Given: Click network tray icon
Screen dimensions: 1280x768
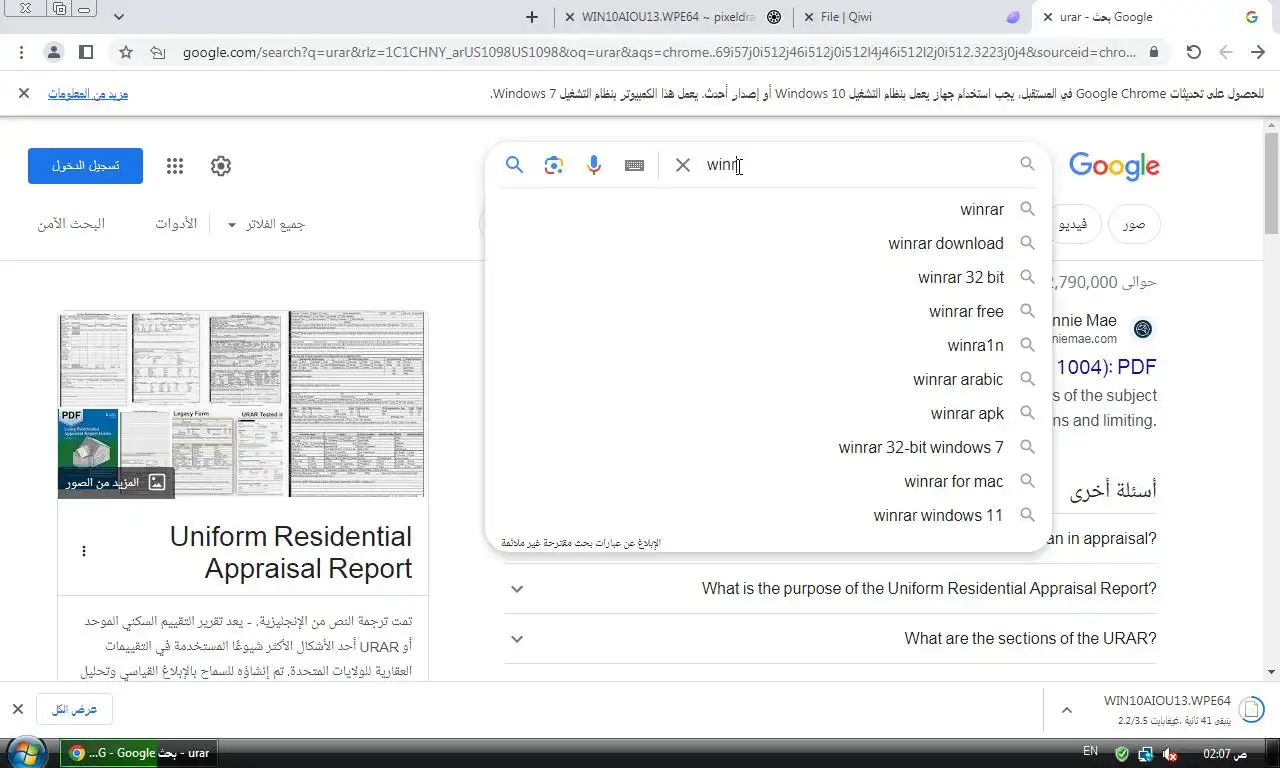Looking at the screenshot, I should (x=1146, y=754).
